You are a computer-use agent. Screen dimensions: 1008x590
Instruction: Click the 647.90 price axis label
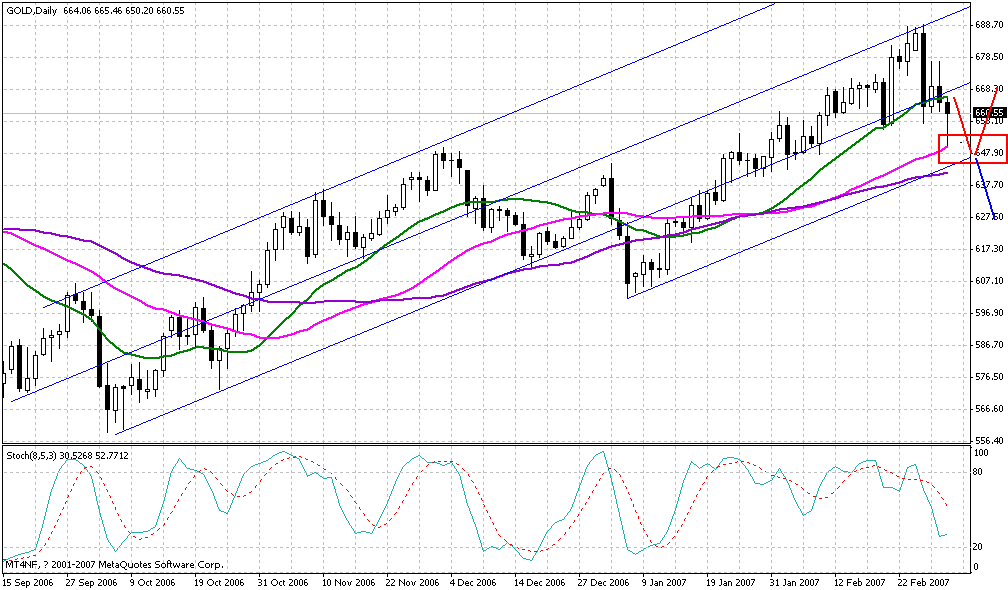(989, 153)
